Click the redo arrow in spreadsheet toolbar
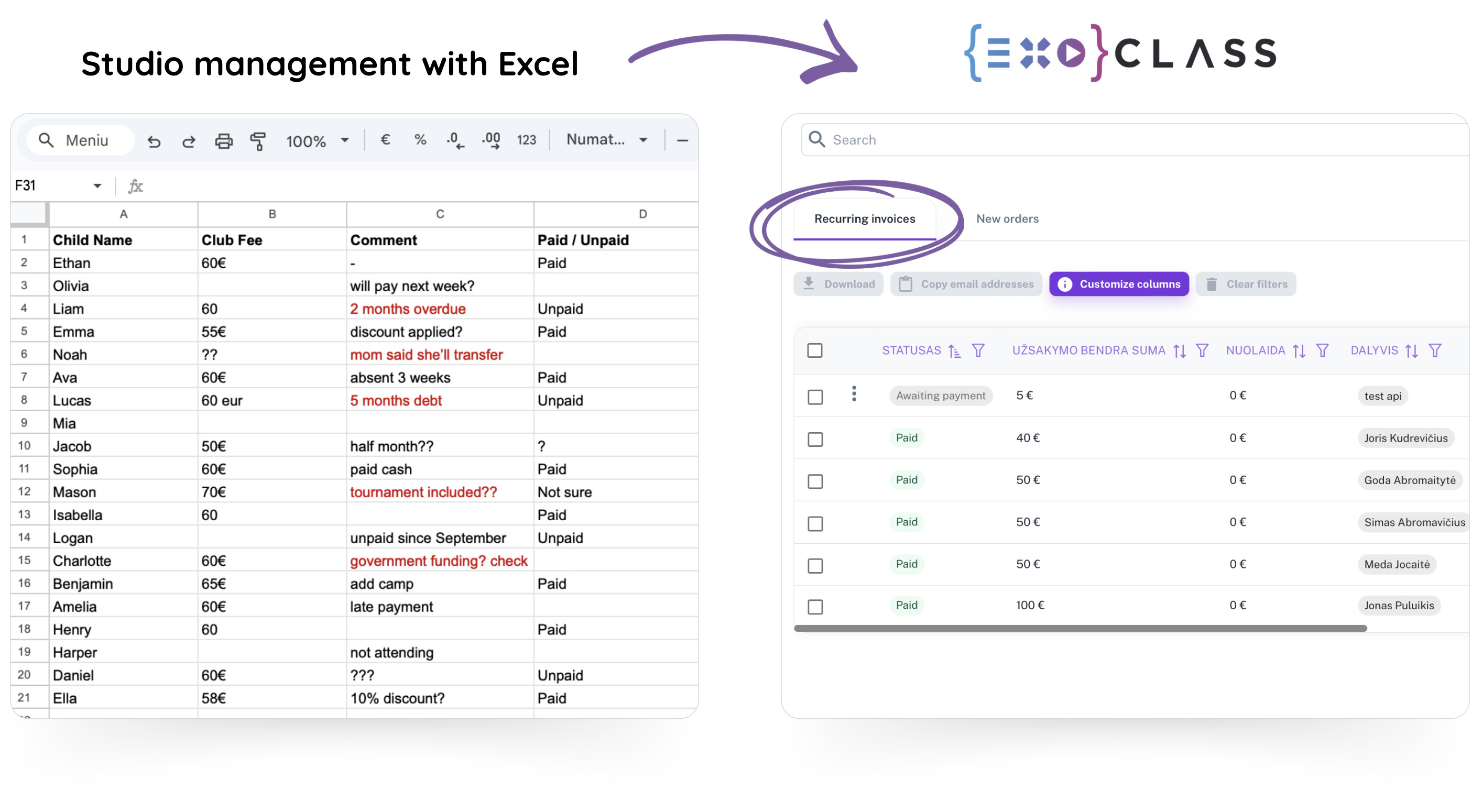The width and height of the screenshot is (1482, 812). coord(189,141)
